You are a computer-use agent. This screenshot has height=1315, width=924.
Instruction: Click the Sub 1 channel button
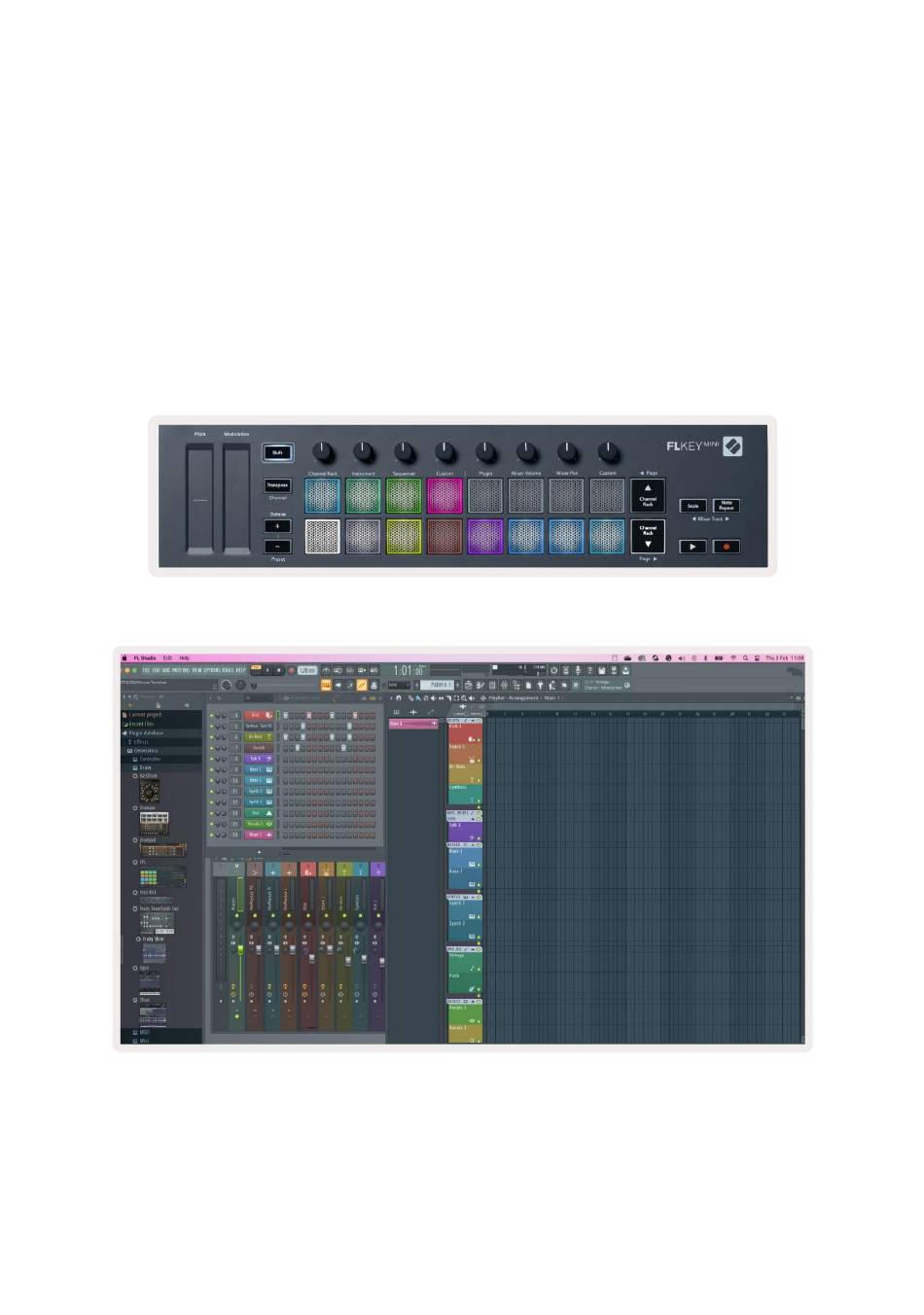pos(259,759)
